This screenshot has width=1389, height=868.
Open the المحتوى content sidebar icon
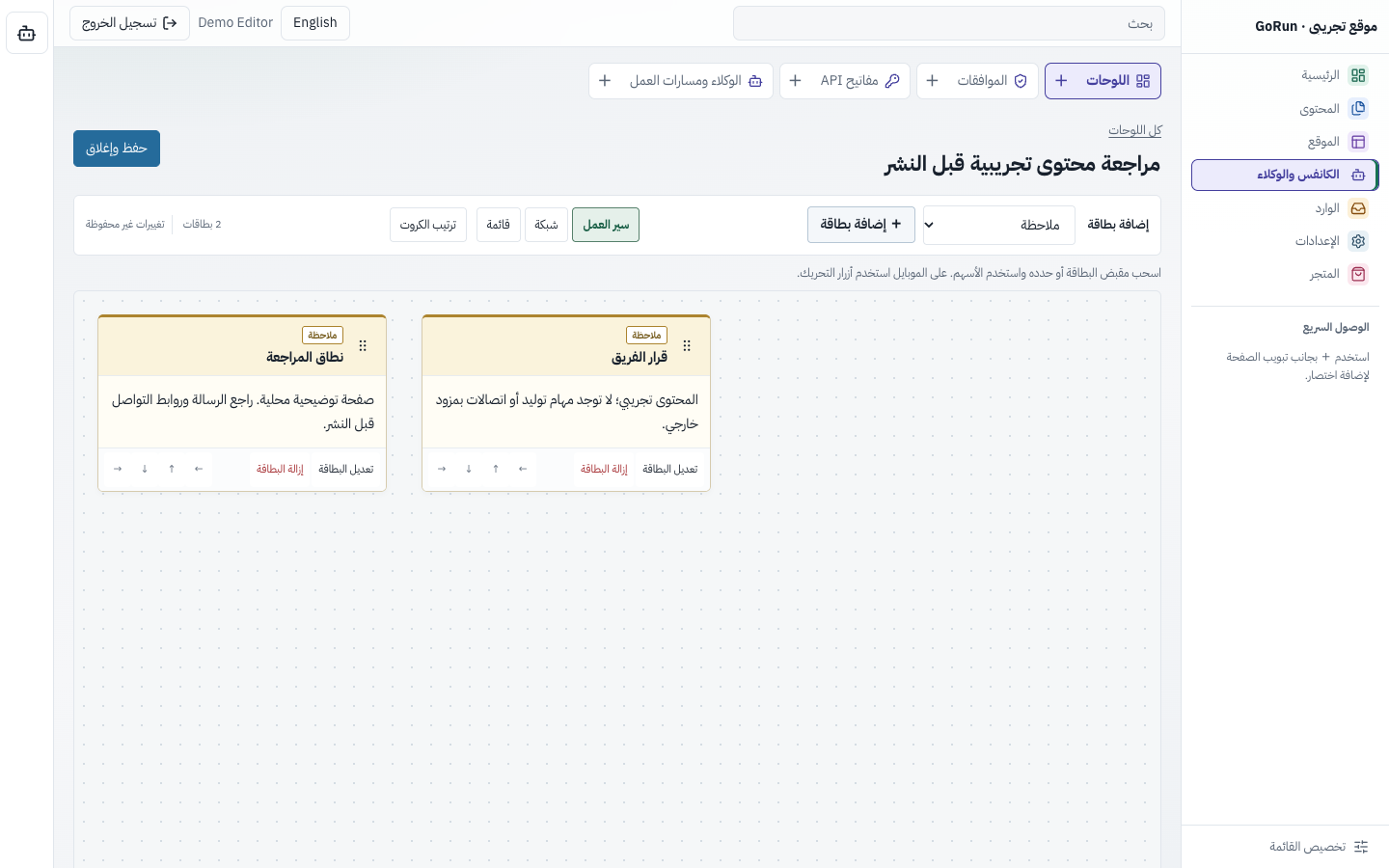(x=1358, y=109)
